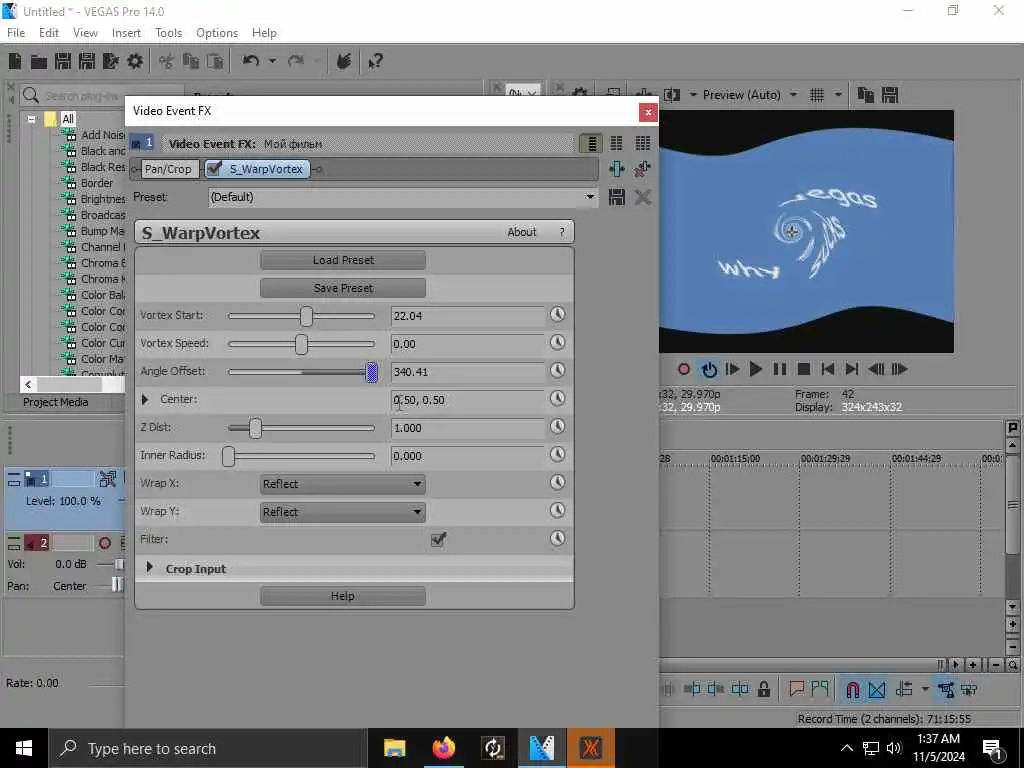Open the Tools menu

[x=168, y=33]
